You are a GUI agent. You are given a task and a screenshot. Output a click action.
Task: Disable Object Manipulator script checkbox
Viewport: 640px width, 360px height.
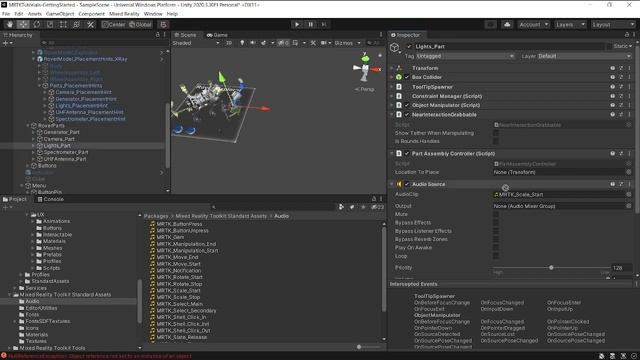[407, 105]
